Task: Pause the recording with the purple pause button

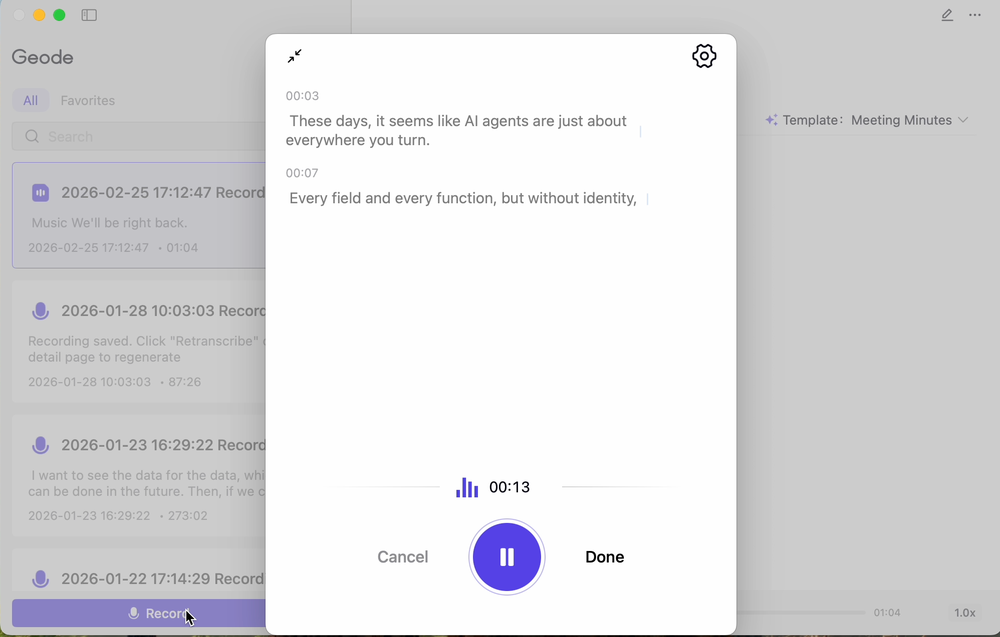Action: pyautogui.click(x=507, y=557)
